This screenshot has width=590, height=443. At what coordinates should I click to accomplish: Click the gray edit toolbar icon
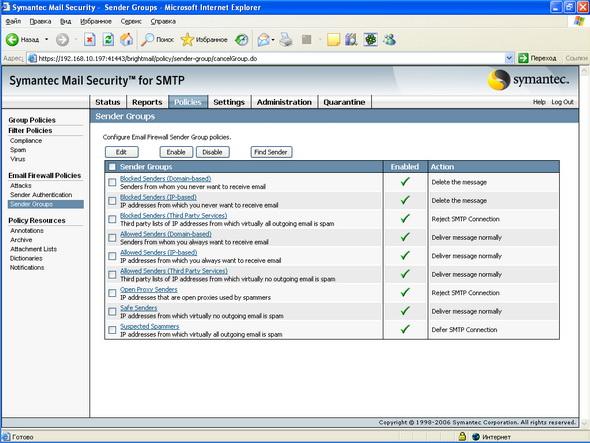(x=307, y=40)
